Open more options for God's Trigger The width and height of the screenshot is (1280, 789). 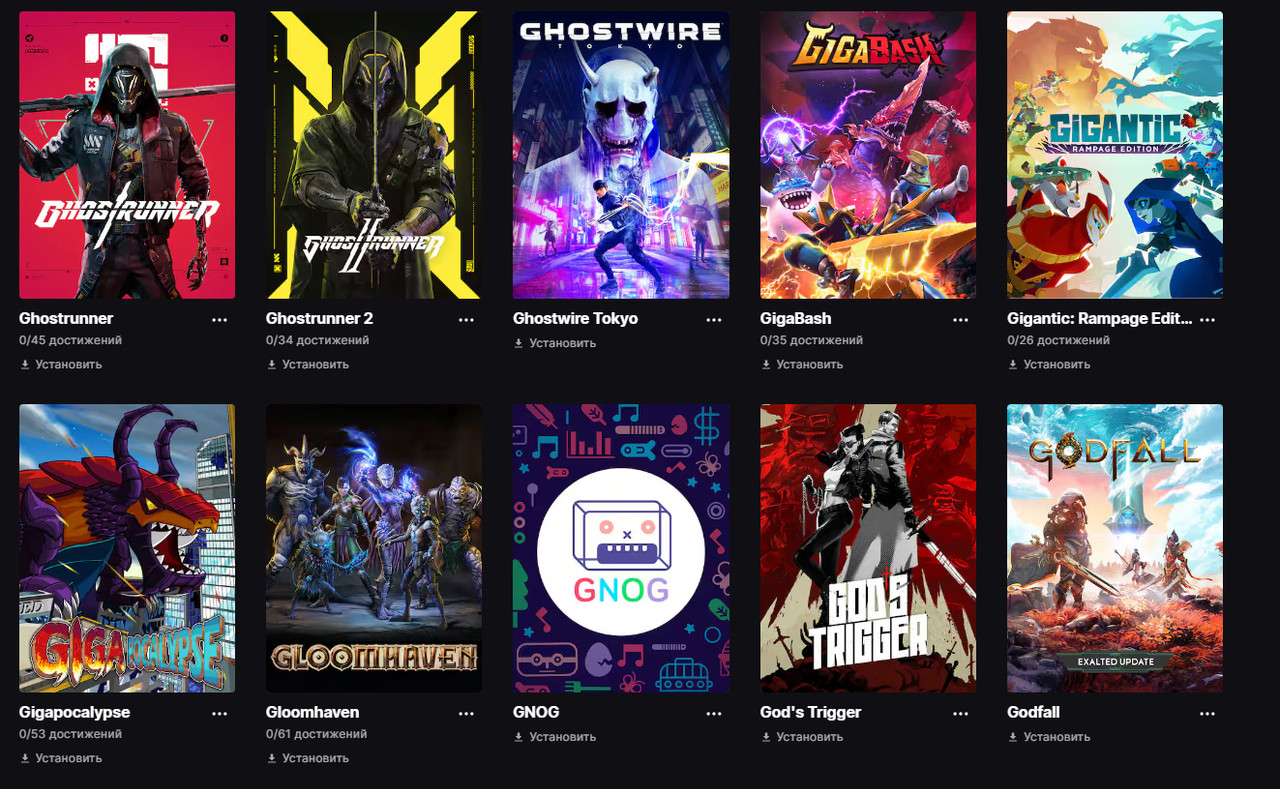coord(961,714)
